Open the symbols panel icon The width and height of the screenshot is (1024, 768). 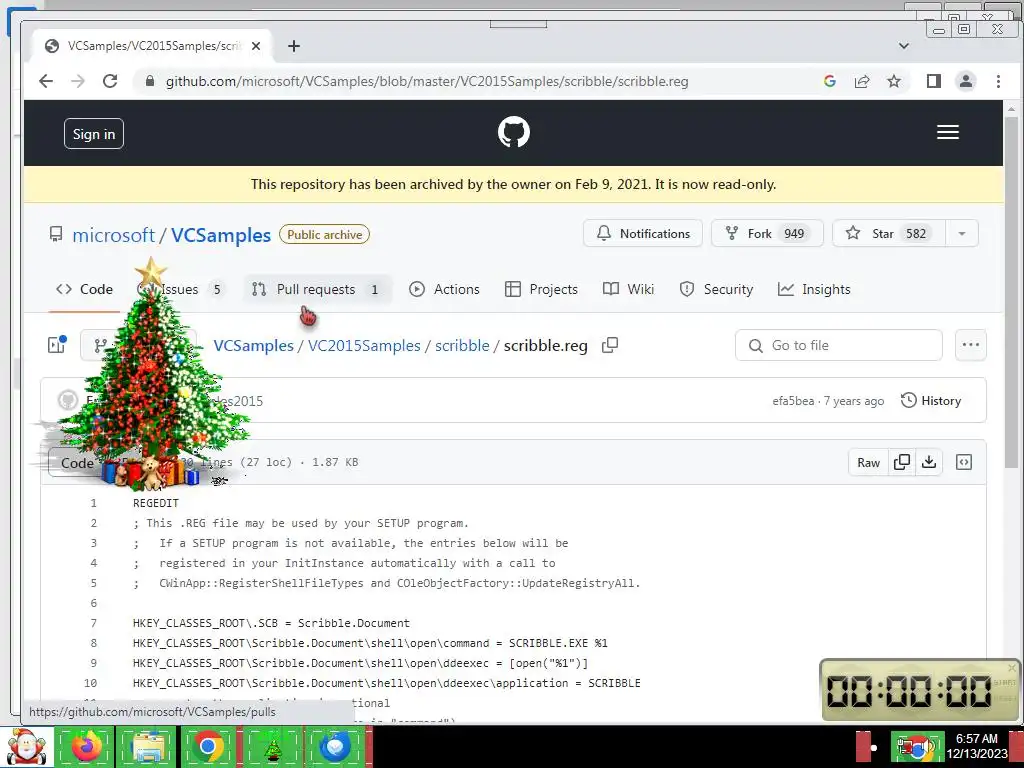coord(964,462)
